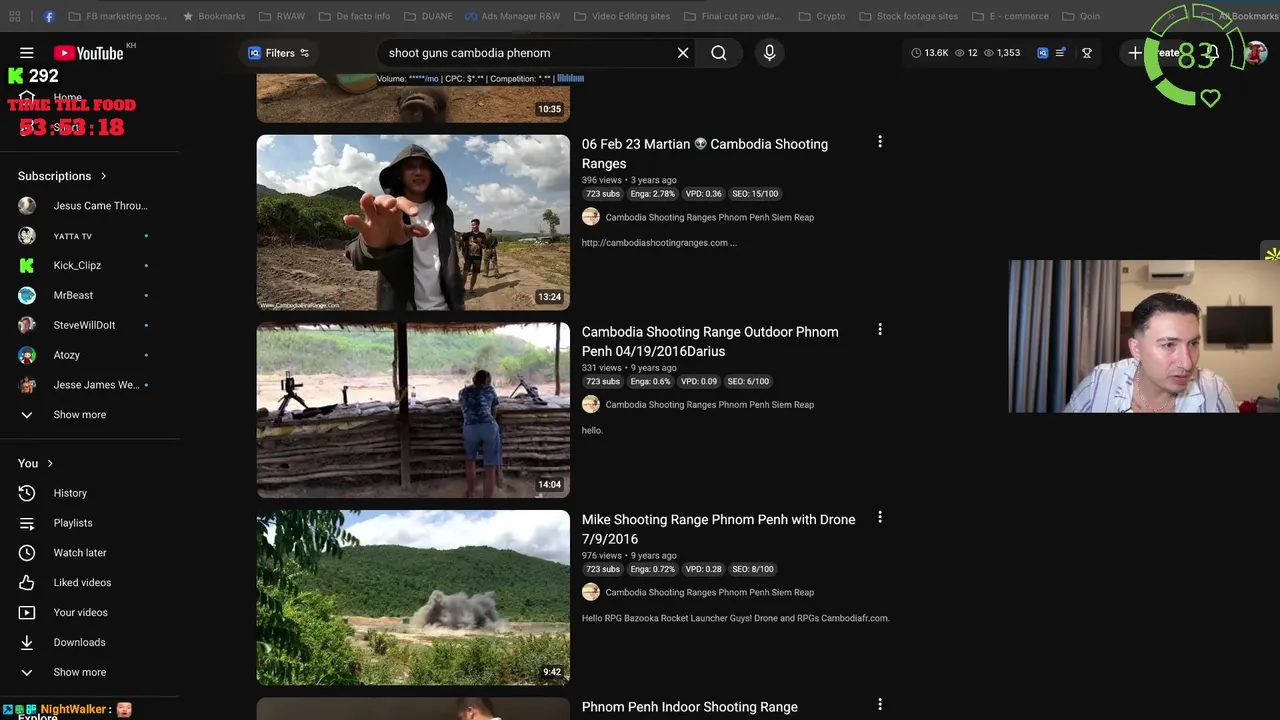Open title '06 Feb 23 Martian Cambodia Shooting Ranges'

(x=705, y=154)
